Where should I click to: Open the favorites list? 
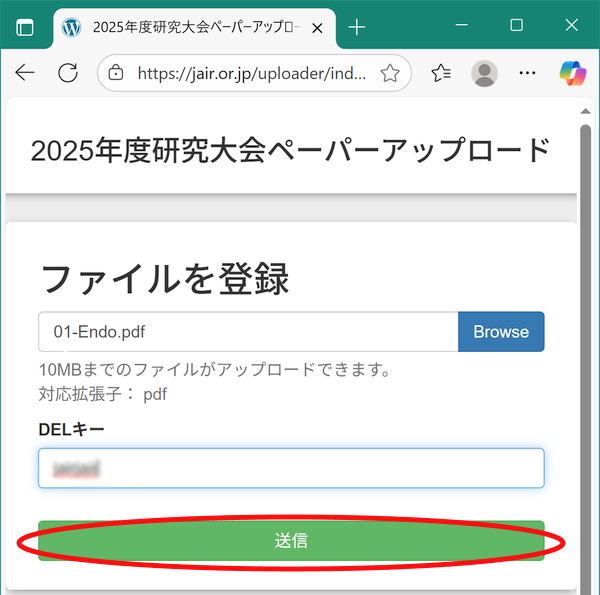pos(441,73)
